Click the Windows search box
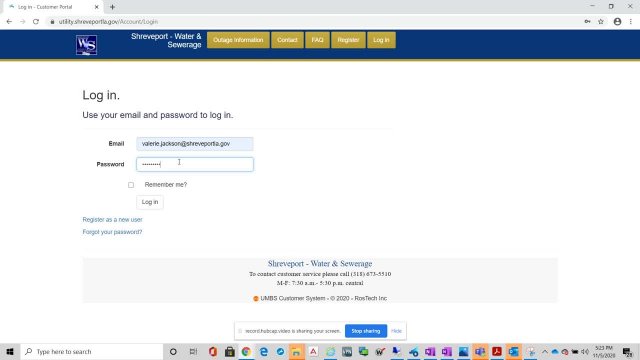The height and width of the screenshot is (360, 640). pyautogui.click(x=92, y=351)
